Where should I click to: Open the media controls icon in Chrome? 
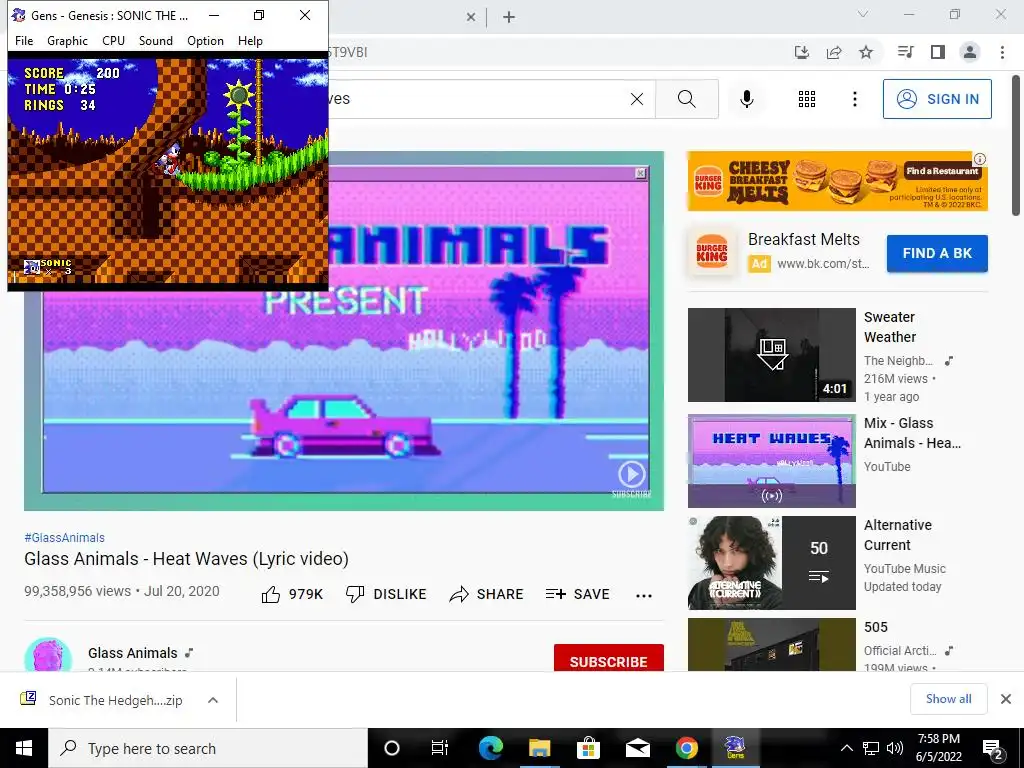point(905,52)
